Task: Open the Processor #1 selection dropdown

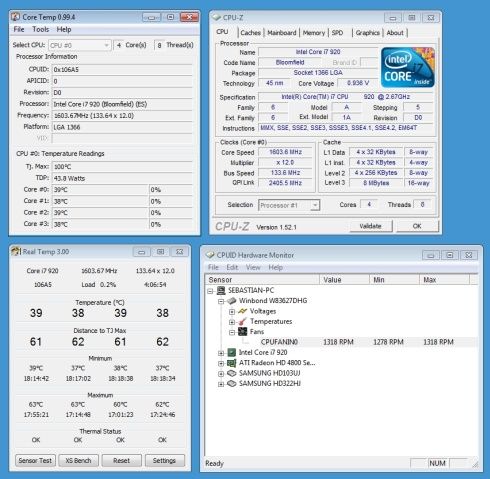Action: tap(289, 205)
